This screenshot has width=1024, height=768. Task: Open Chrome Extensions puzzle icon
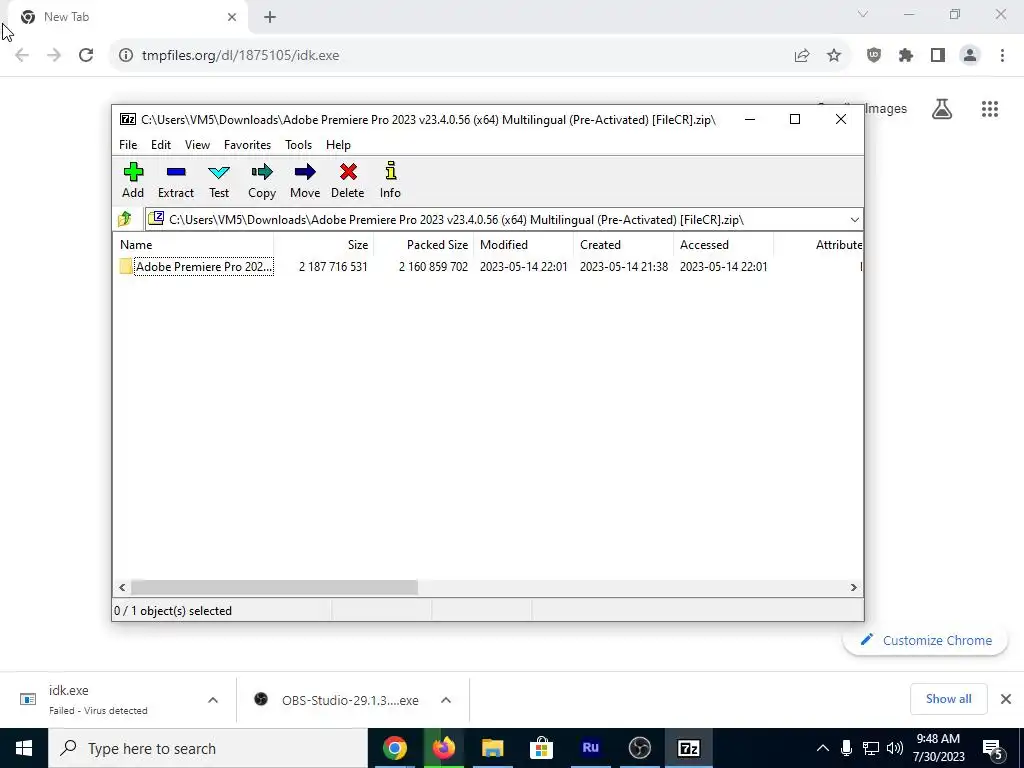[x=906, y=56]
